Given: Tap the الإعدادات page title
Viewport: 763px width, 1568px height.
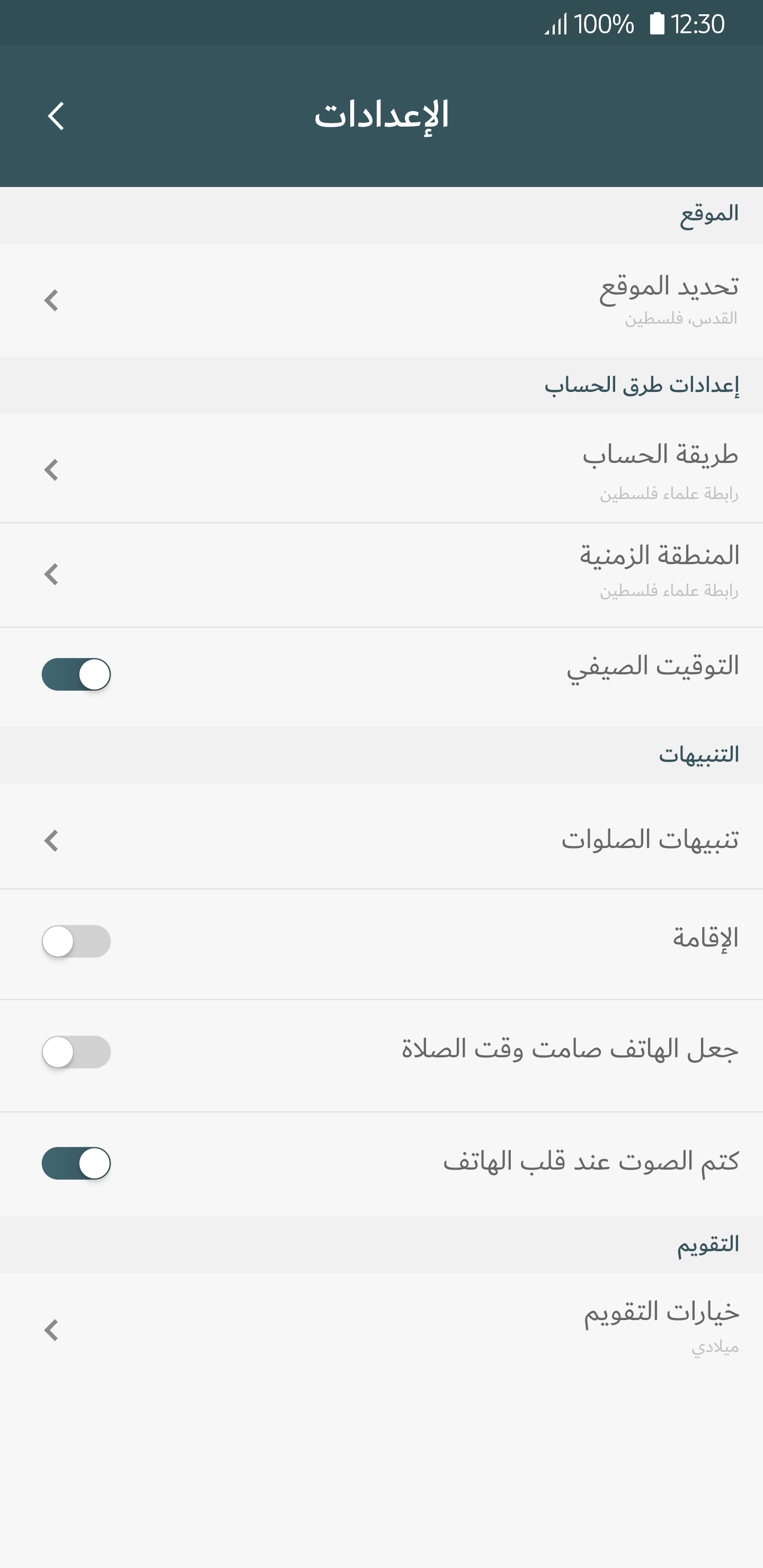Looking at the screenshot, I should (381, 115).
